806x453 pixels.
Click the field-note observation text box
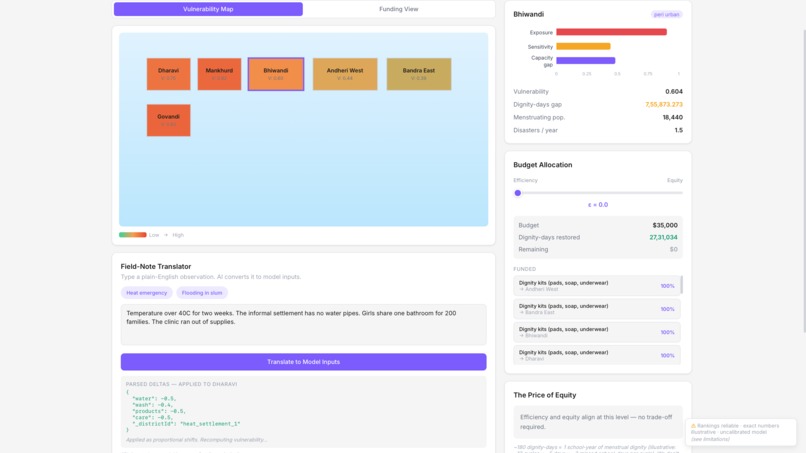pos(303,324)
